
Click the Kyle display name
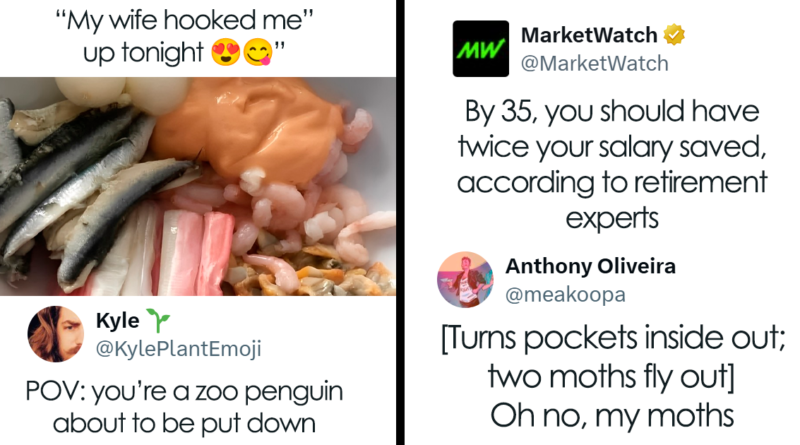point(117,320)
